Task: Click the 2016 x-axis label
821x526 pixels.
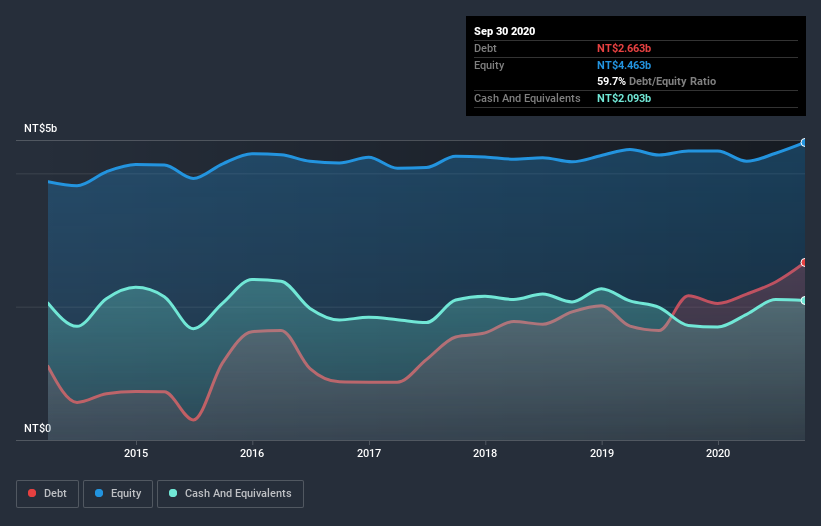Action: tap(252, 453)
